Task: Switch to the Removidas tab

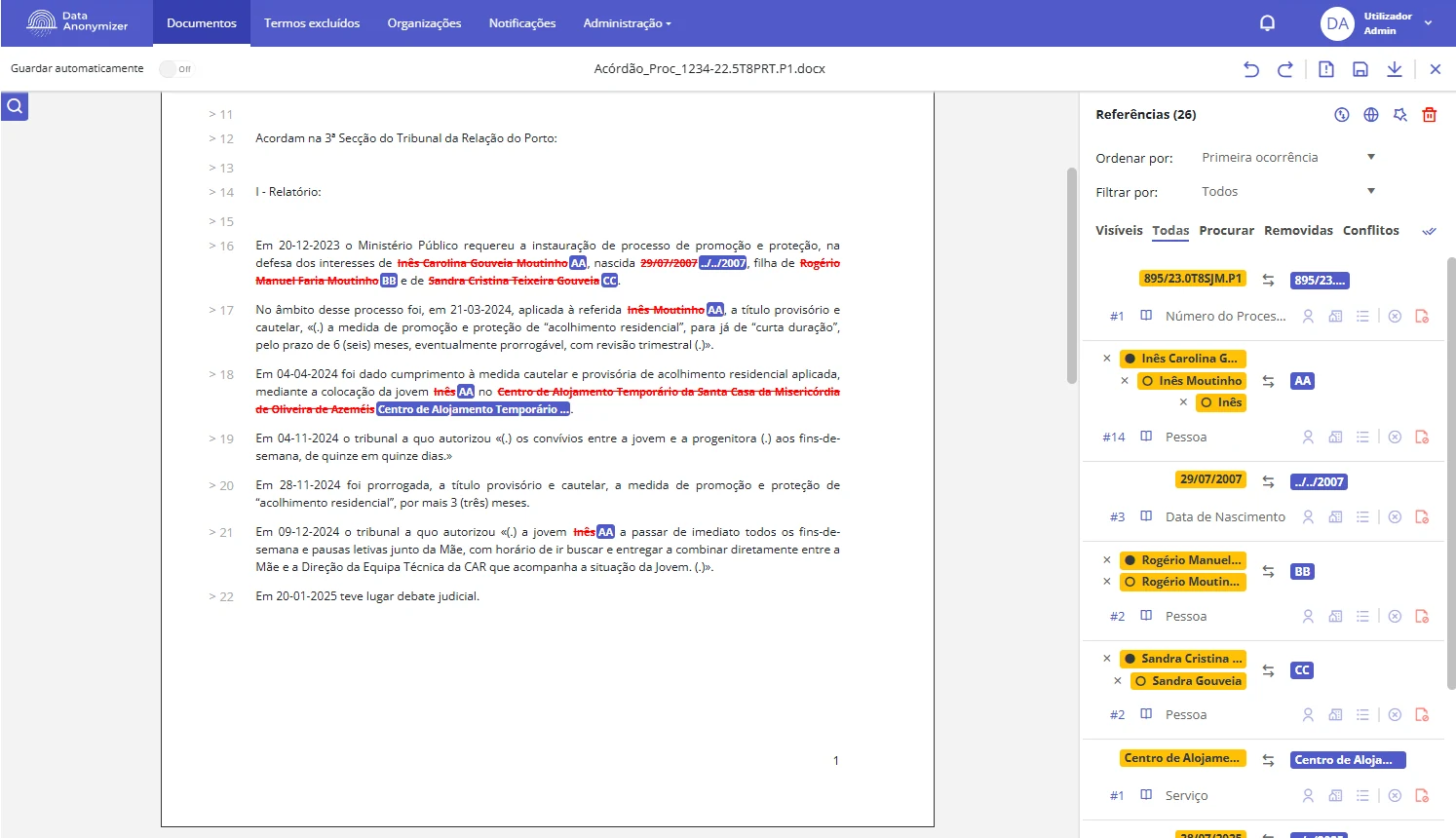Action: click(x=1298, y=231)
